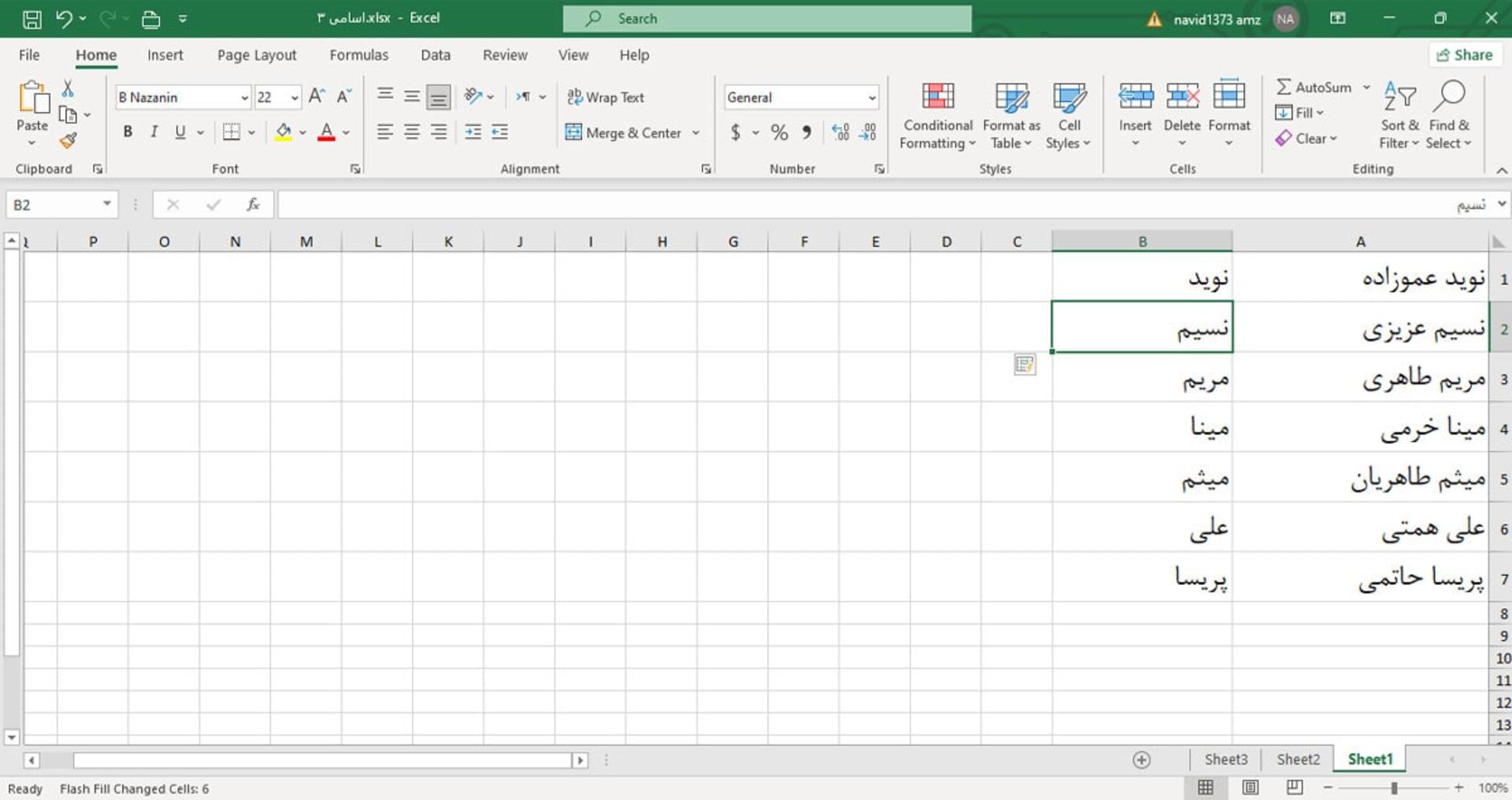
Task: Toggle Italic formatting
Action: pos(154,132)
